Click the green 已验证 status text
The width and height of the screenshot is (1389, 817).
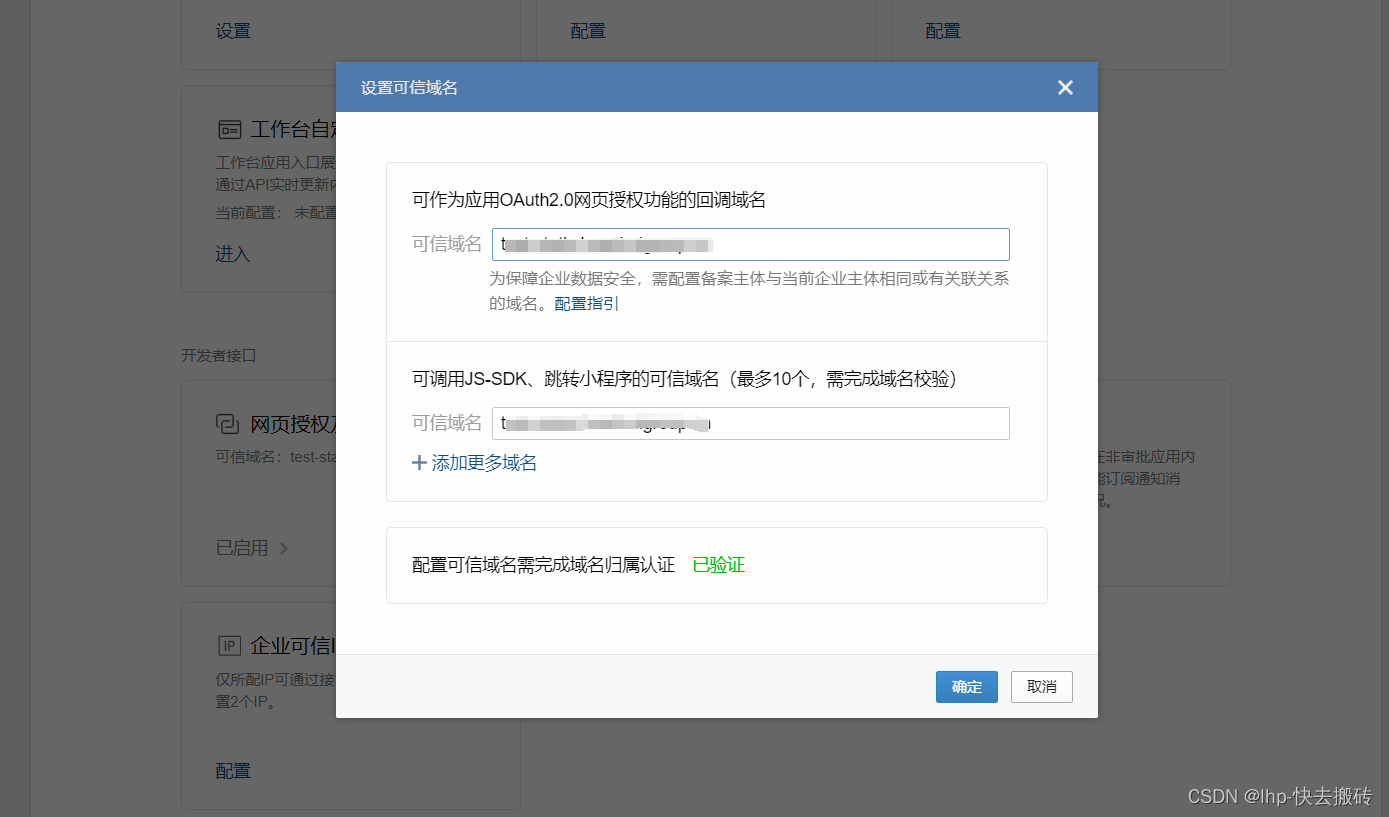tap(719, 565)
